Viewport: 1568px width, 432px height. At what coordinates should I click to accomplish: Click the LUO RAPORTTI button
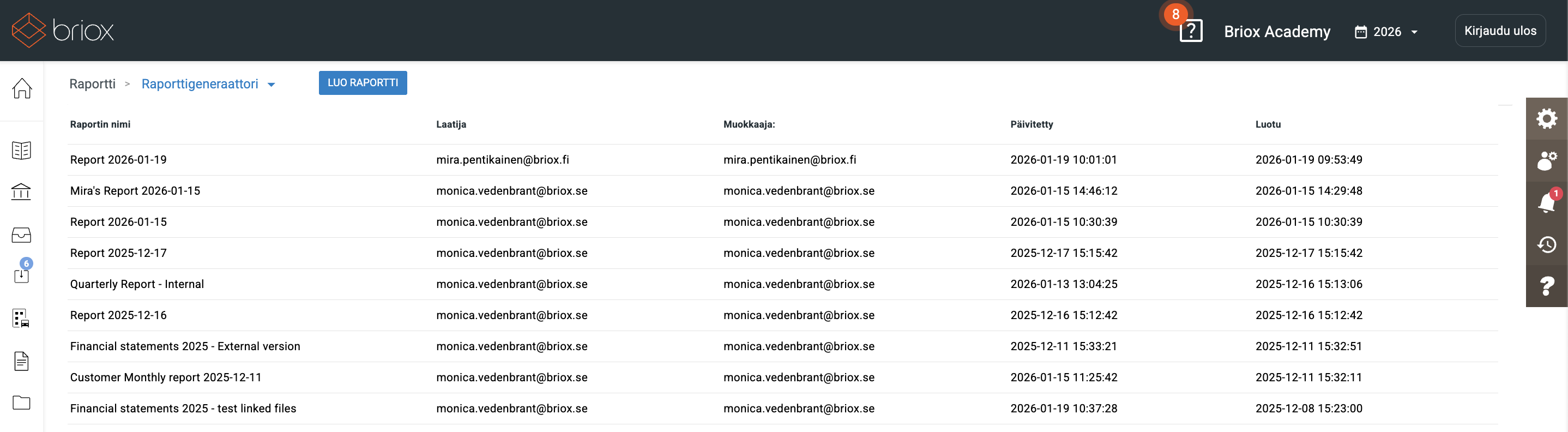pyautogui.click(x=363, y=83)
